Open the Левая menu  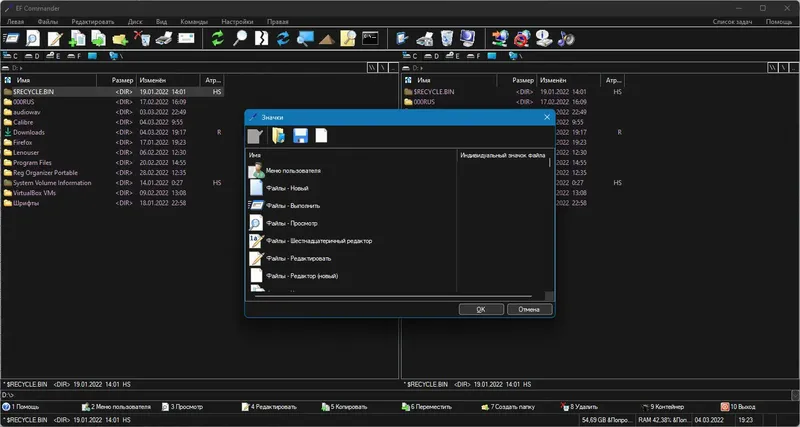pos(15,22)
